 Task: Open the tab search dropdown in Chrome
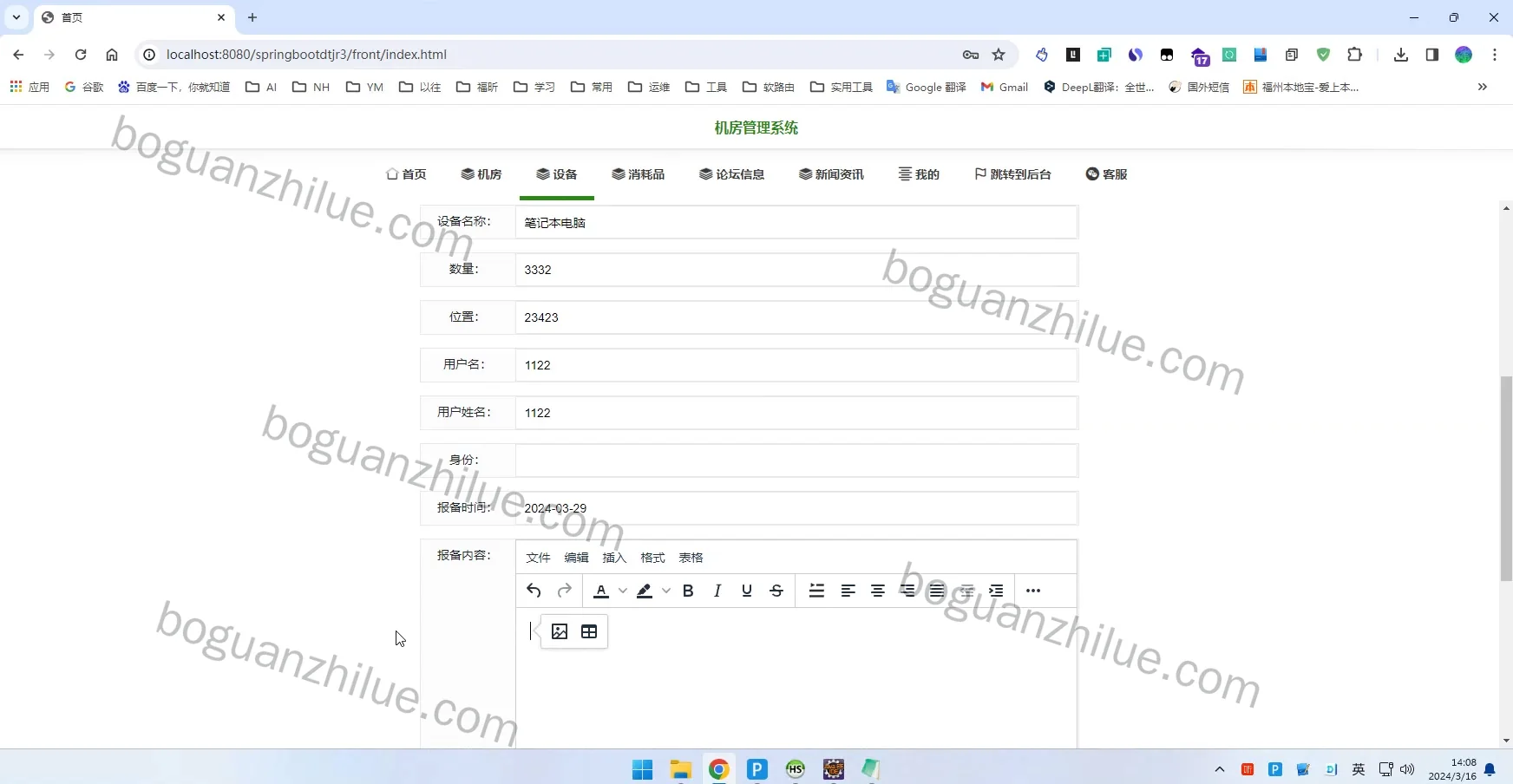point(16,17)
